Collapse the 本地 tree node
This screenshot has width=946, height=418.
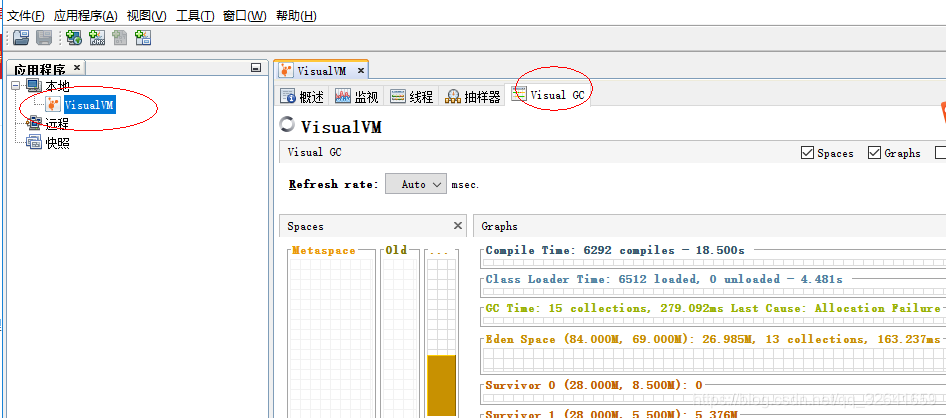[x=16, y=86]
